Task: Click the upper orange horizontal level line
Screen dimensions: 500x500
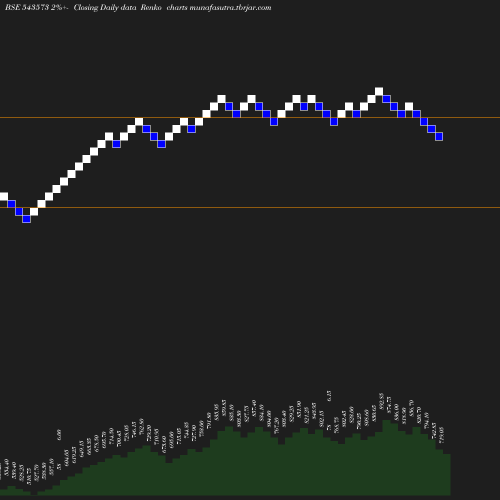Action: click(250, 117)
